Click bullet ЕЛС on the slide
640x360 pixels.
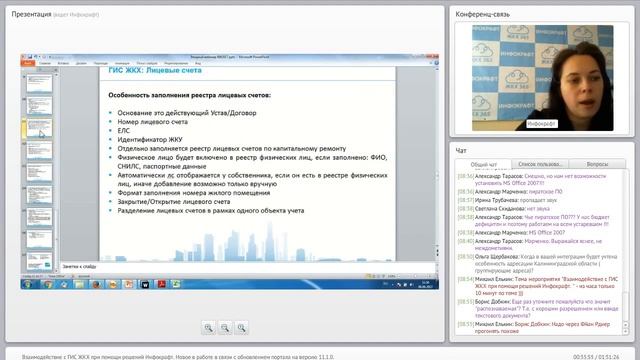[123, 131]
